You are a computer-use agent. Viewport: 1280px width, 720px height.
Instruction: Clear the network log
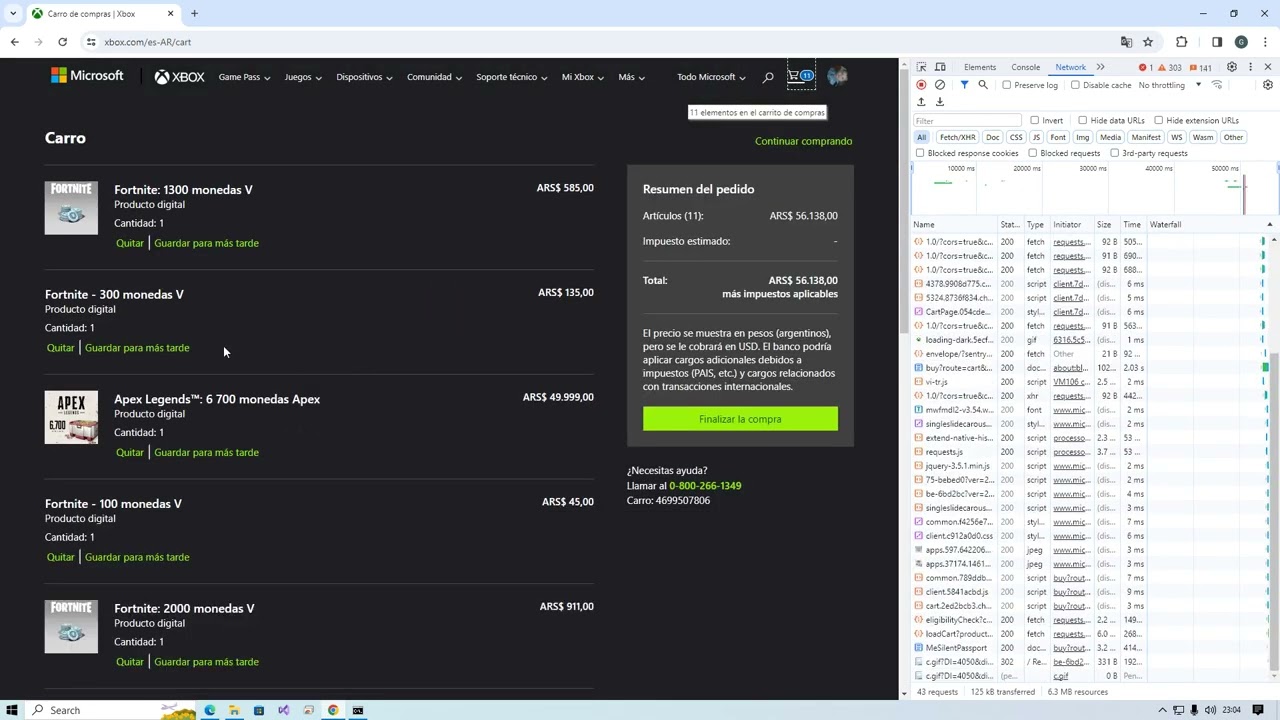pyautogui.click(x=940, y=85)
